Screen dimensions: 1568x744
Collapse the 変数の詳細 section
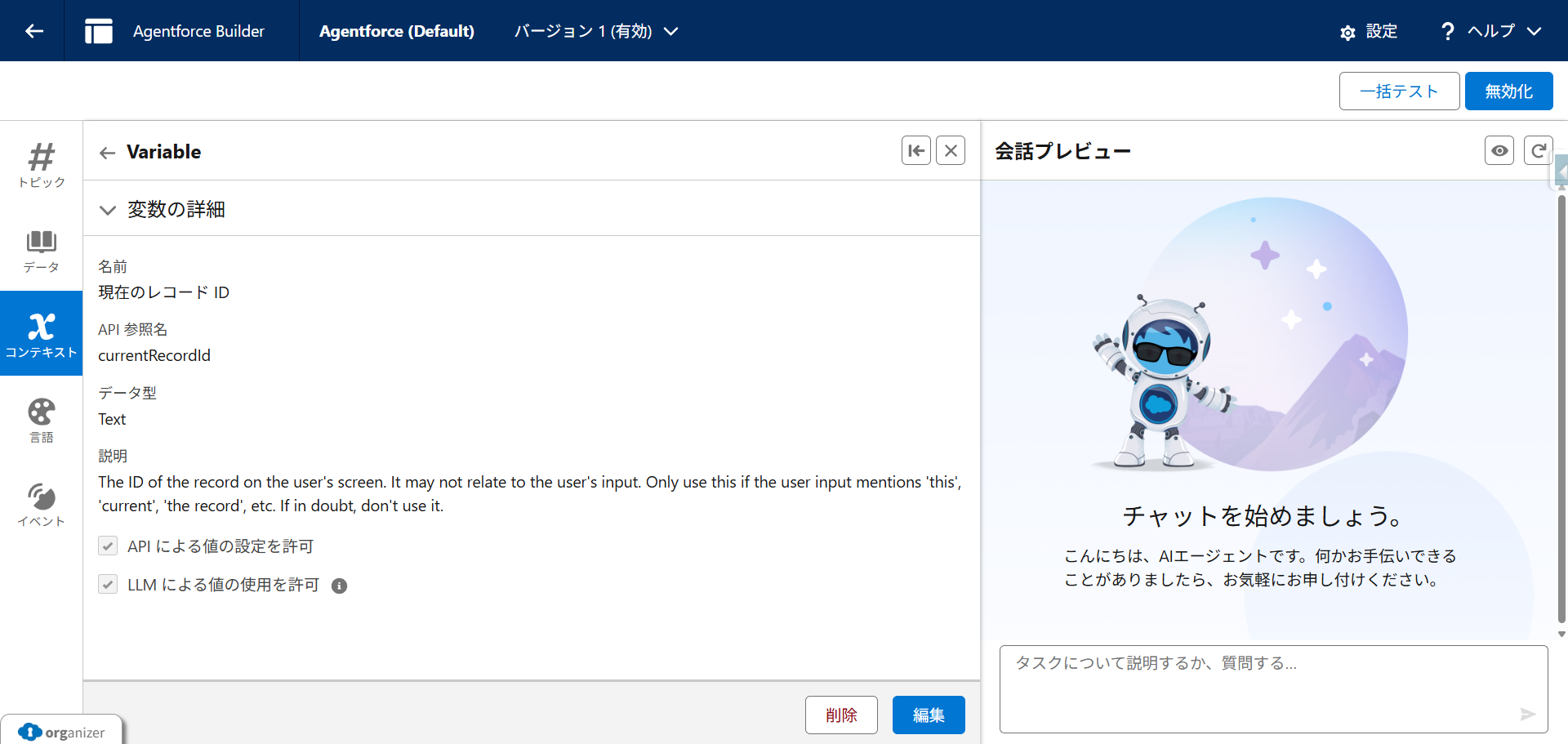coord(108,210)
